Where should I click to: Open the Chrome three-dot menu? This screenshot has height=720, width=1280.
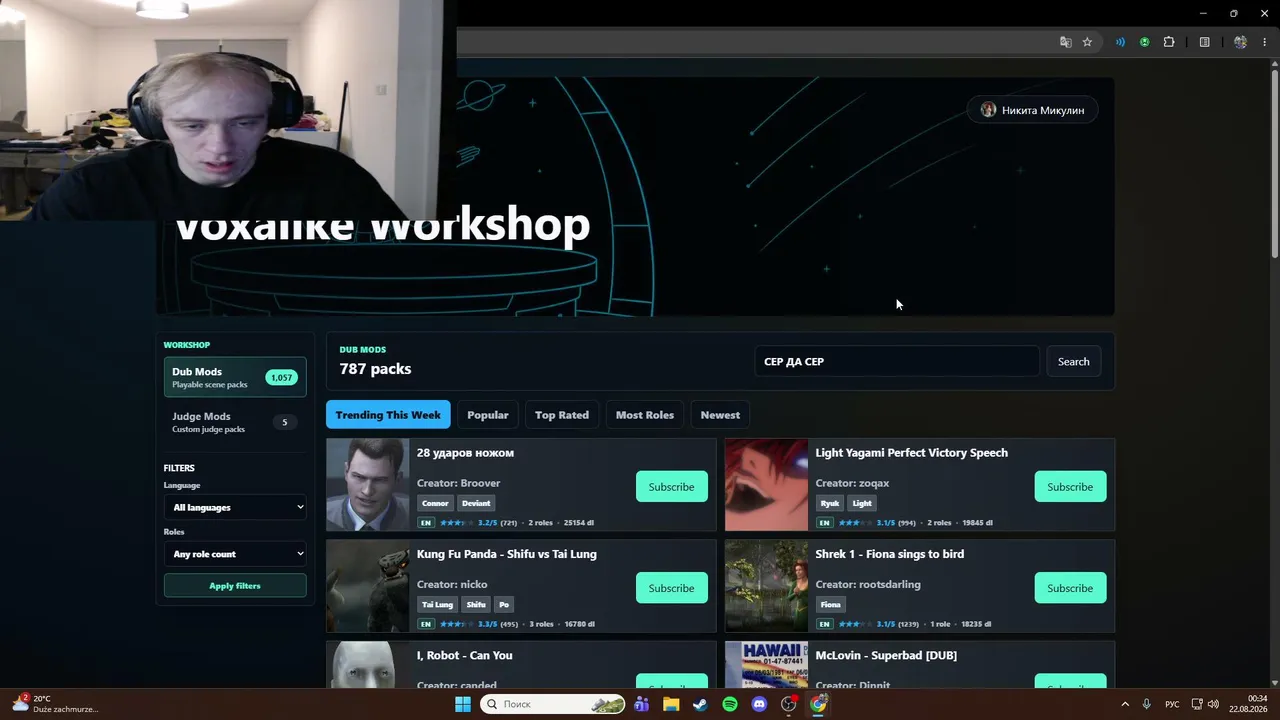coord(1264,42)
